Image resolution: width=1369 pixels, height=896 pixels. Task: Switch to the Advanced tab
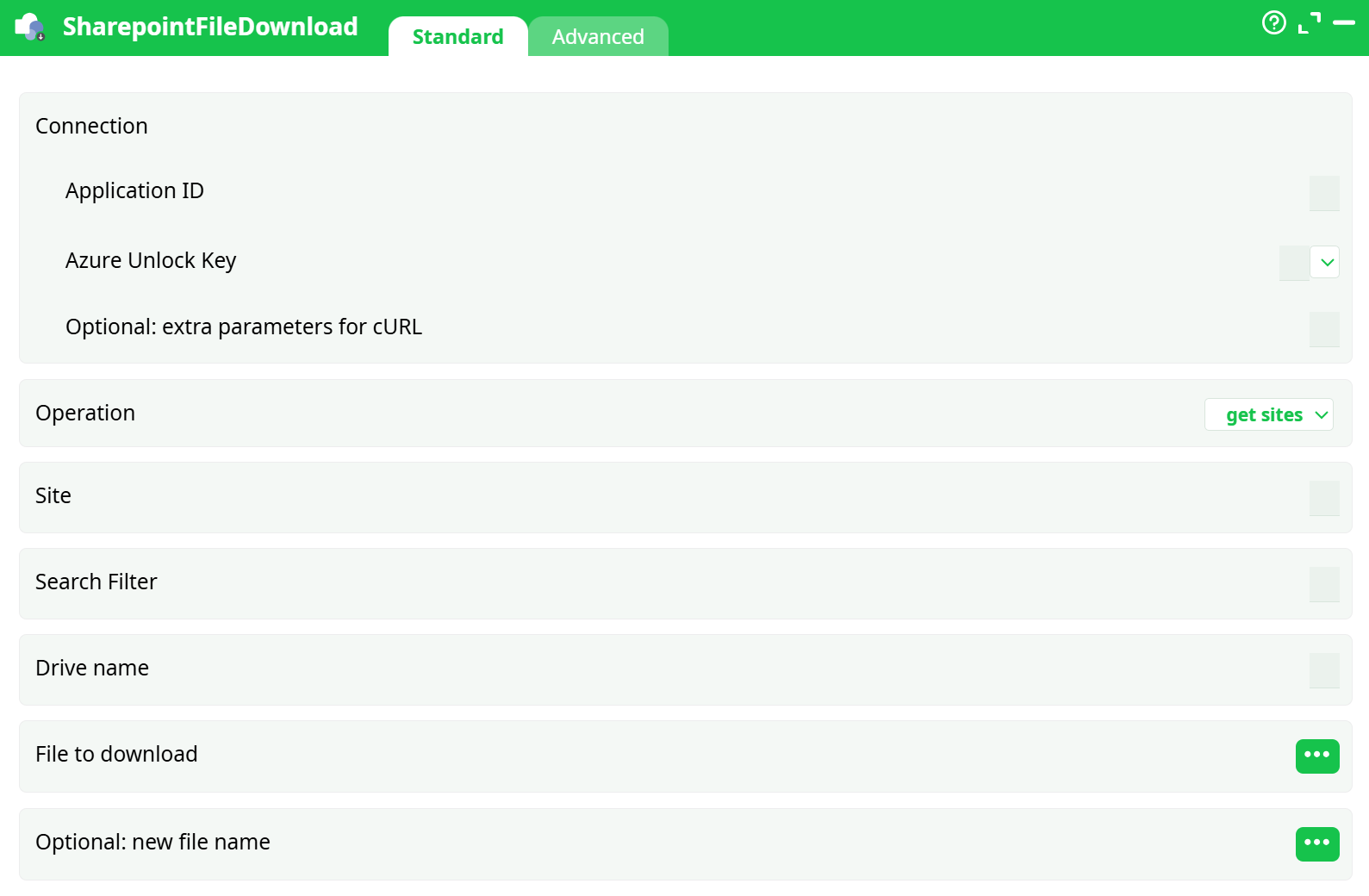pos(598,37)
